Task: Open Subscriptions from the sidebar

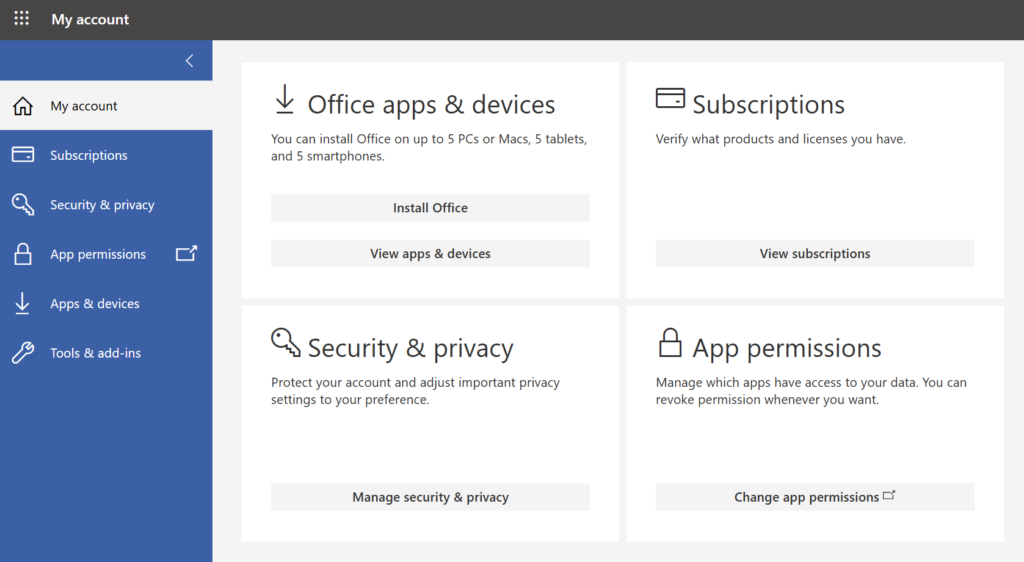Action: [106, 155]
